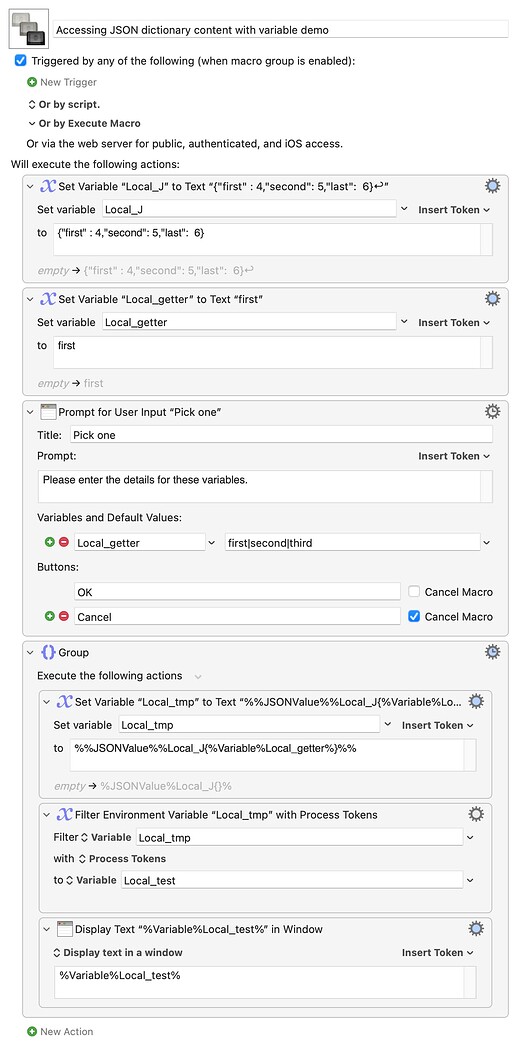
Task: Click the green plus beside New Action
Action: point(32,1031)
